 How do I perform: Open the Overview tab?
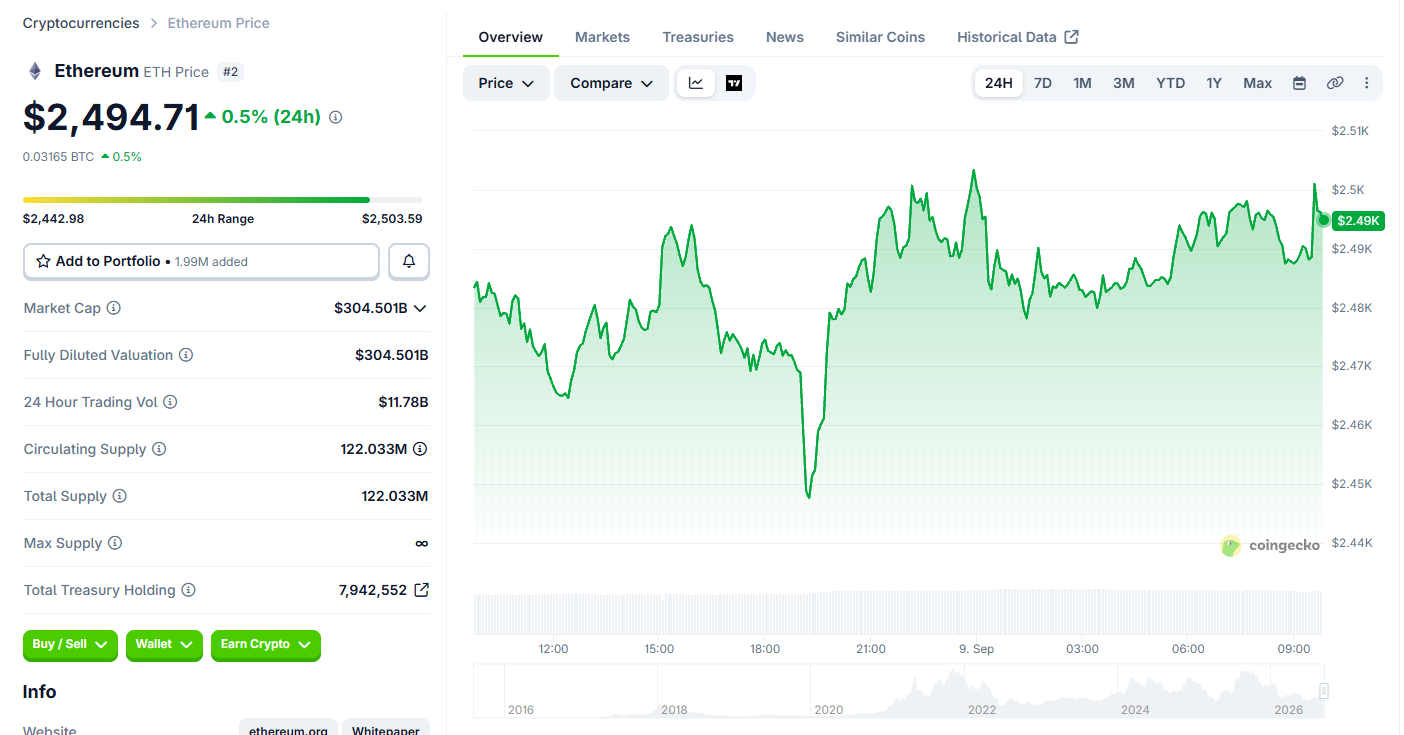point(511,37)
